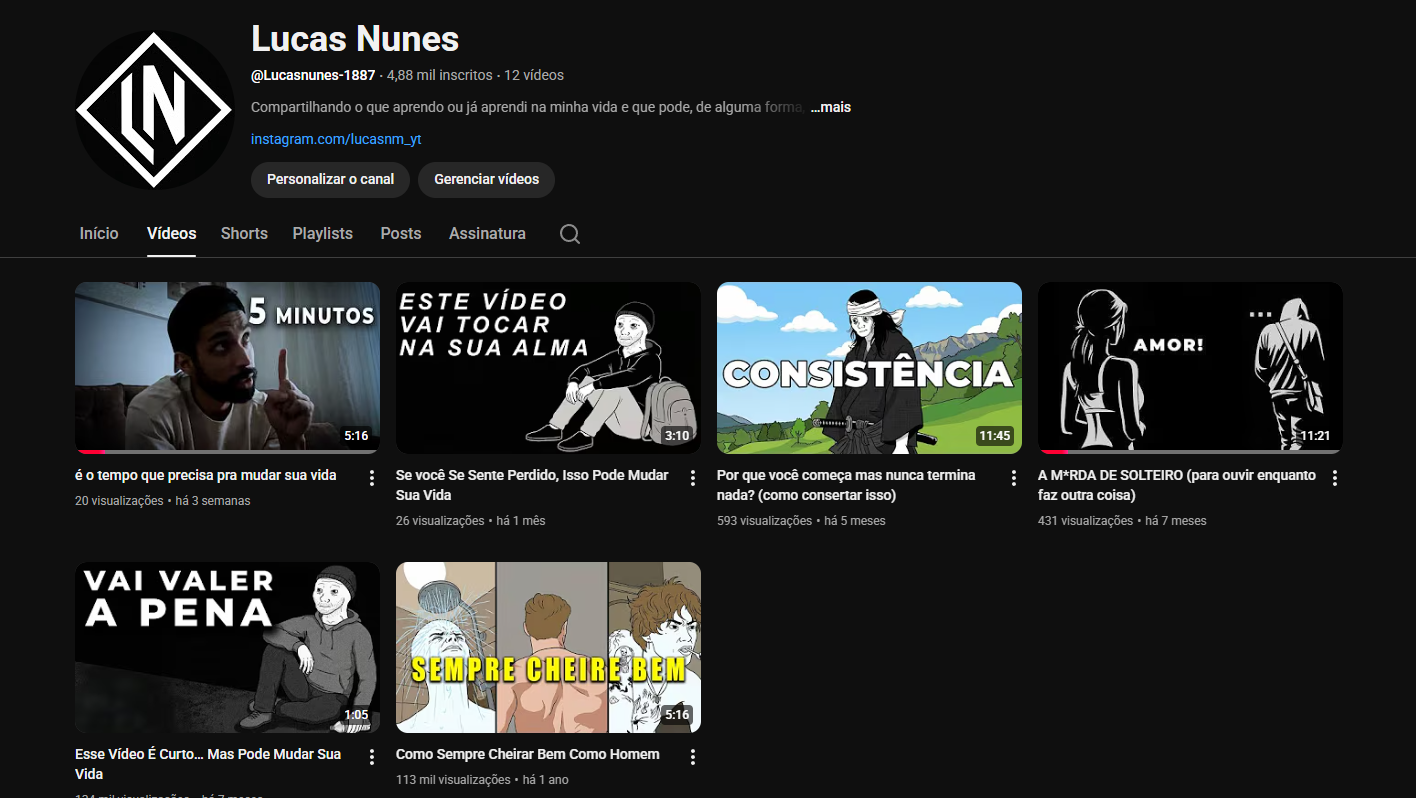Open the instagram.com/lucasnm_yt link

[336, 139]
